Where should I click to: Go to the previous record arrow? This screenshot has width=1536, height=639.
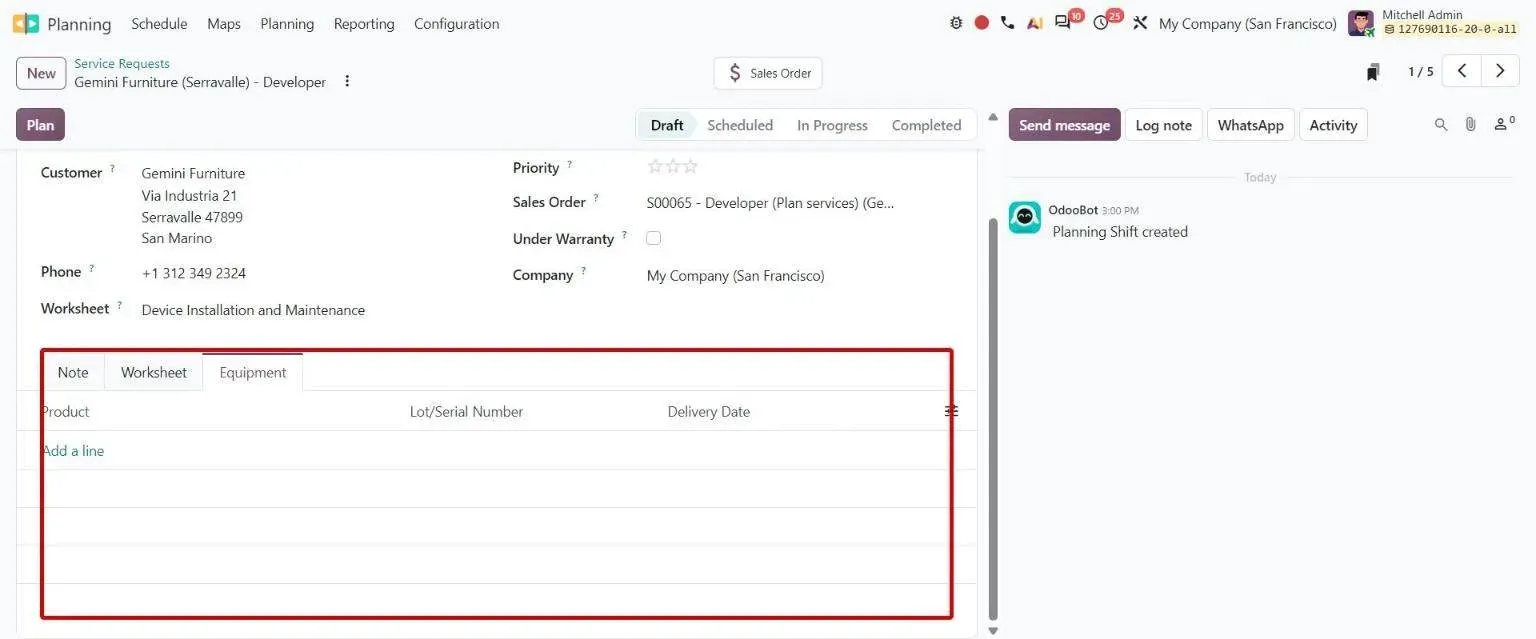1462,71
